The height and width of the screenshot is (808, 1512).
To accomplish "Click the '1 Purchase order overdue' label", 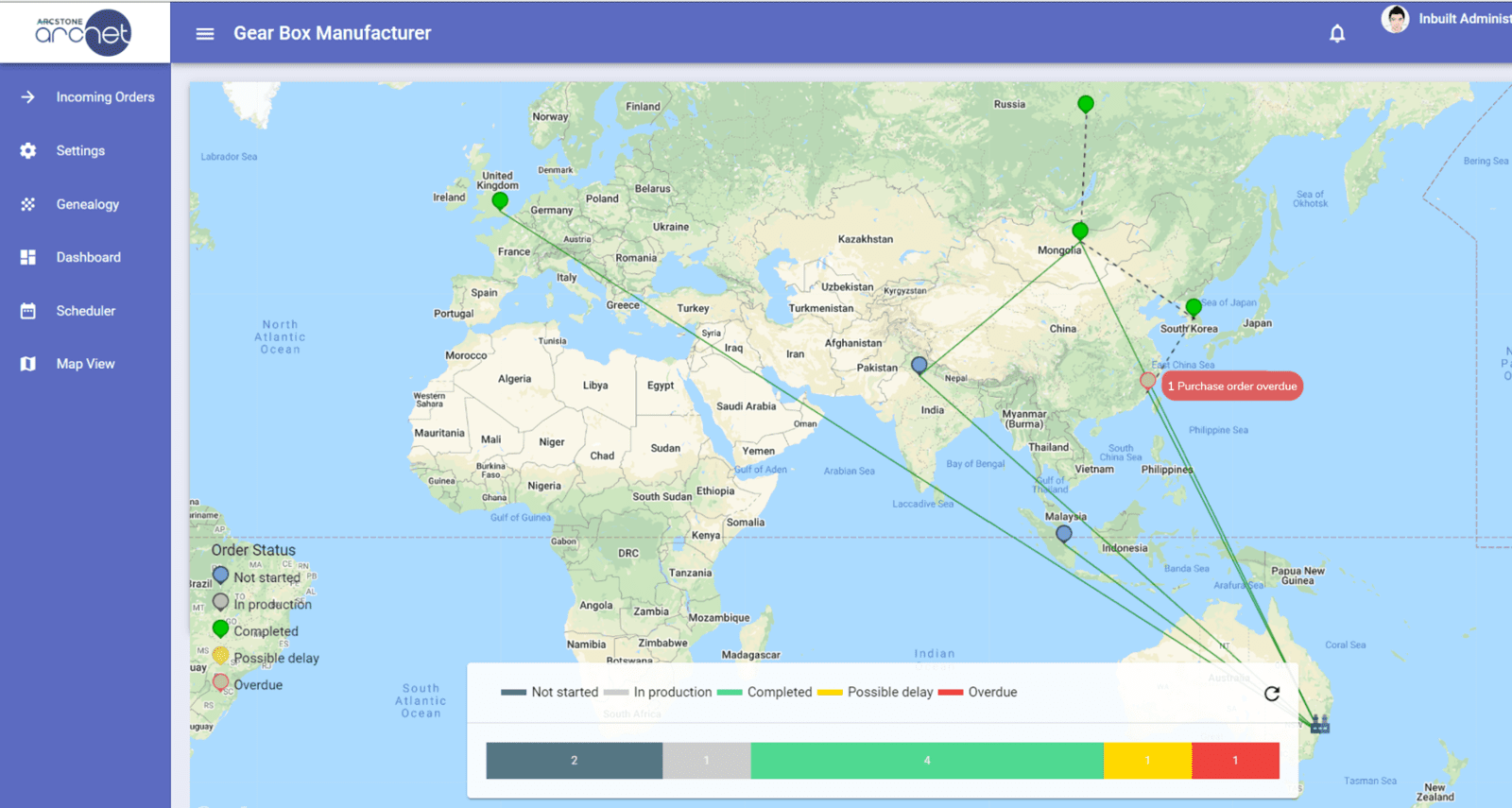I will (1232, 387).
